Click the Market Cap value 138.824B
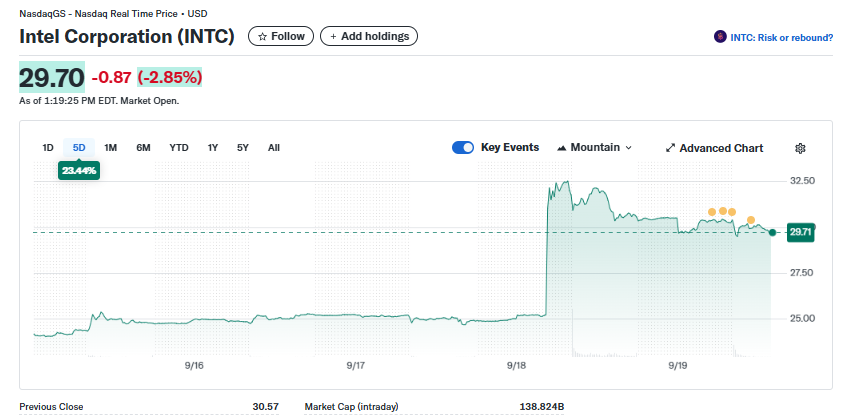Screen dimensions: 846x418 [542, 407]
